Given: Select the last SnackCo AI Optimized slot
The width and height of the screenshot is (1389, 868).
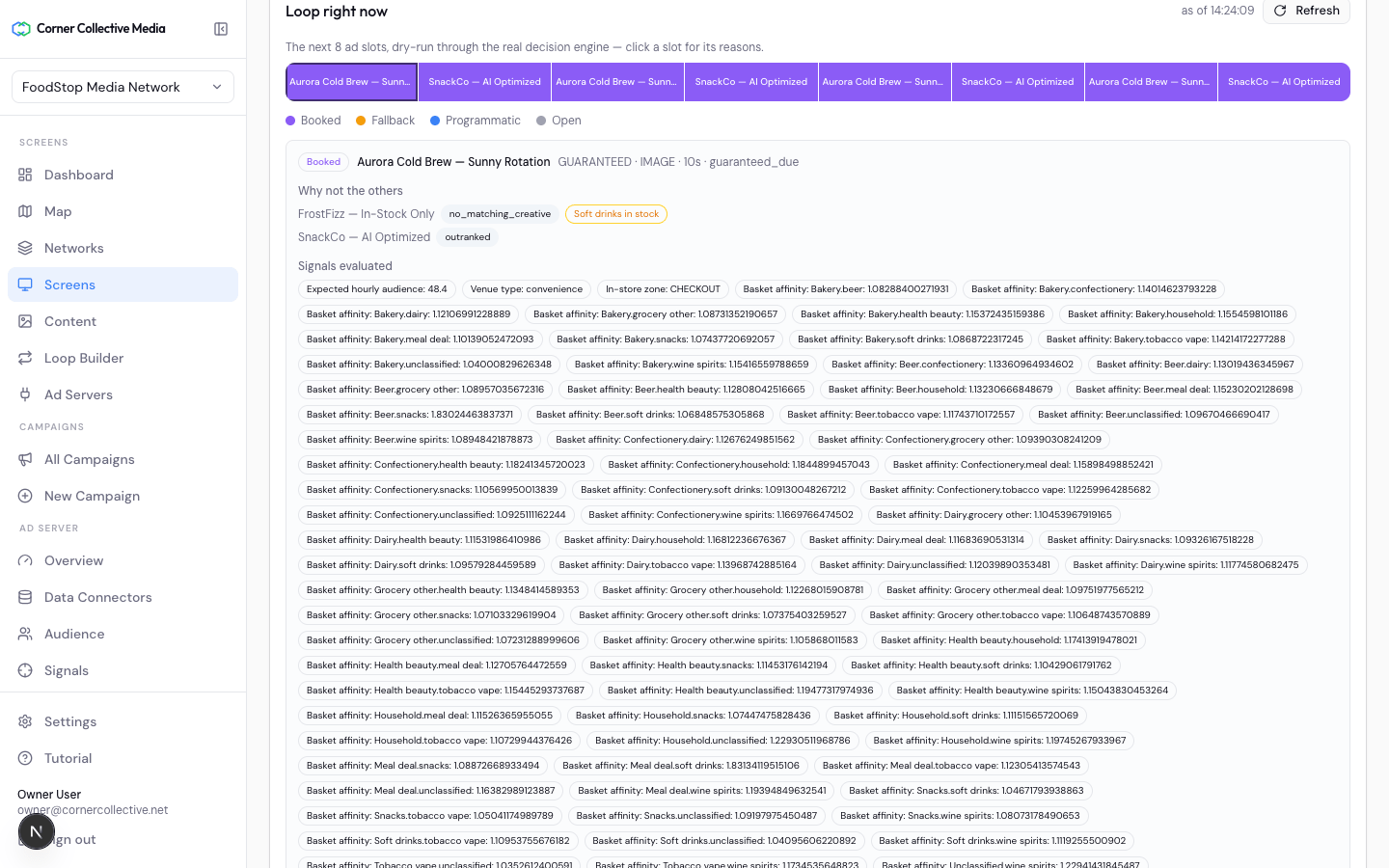Looking at the screenshot, I should [1284, 82].
